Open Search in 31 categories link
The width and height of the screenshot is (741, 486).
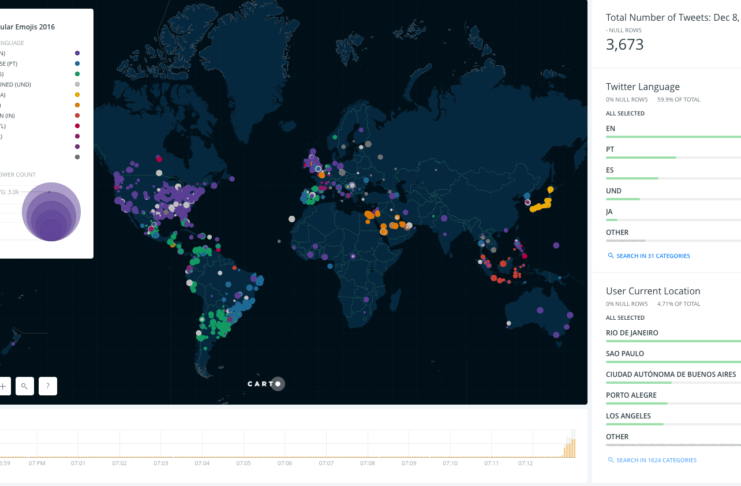pos(653,257)
